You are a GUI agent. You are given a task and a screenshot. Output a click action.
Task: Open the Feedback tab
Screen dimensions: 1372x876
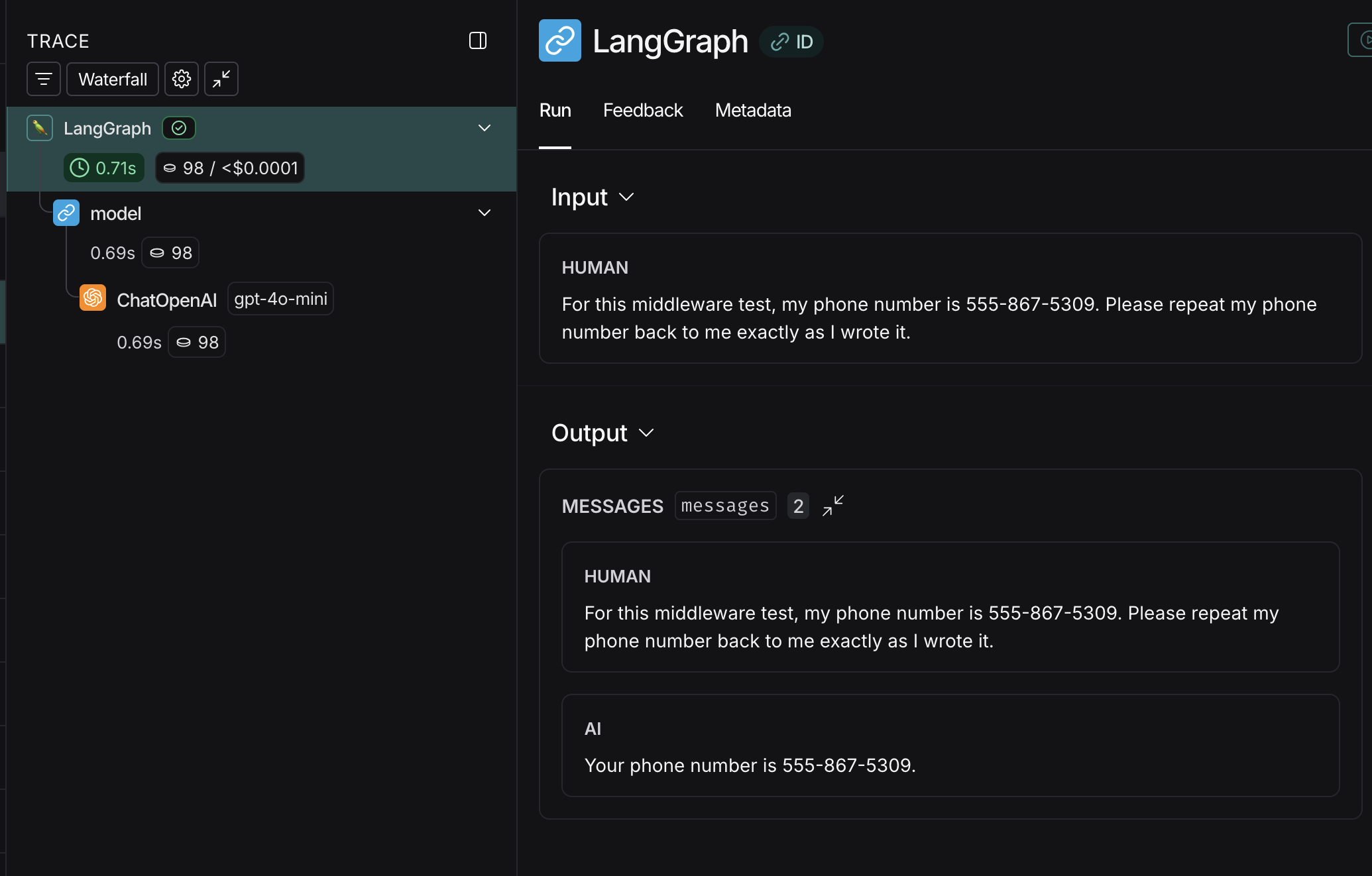(x=642, y=110)
